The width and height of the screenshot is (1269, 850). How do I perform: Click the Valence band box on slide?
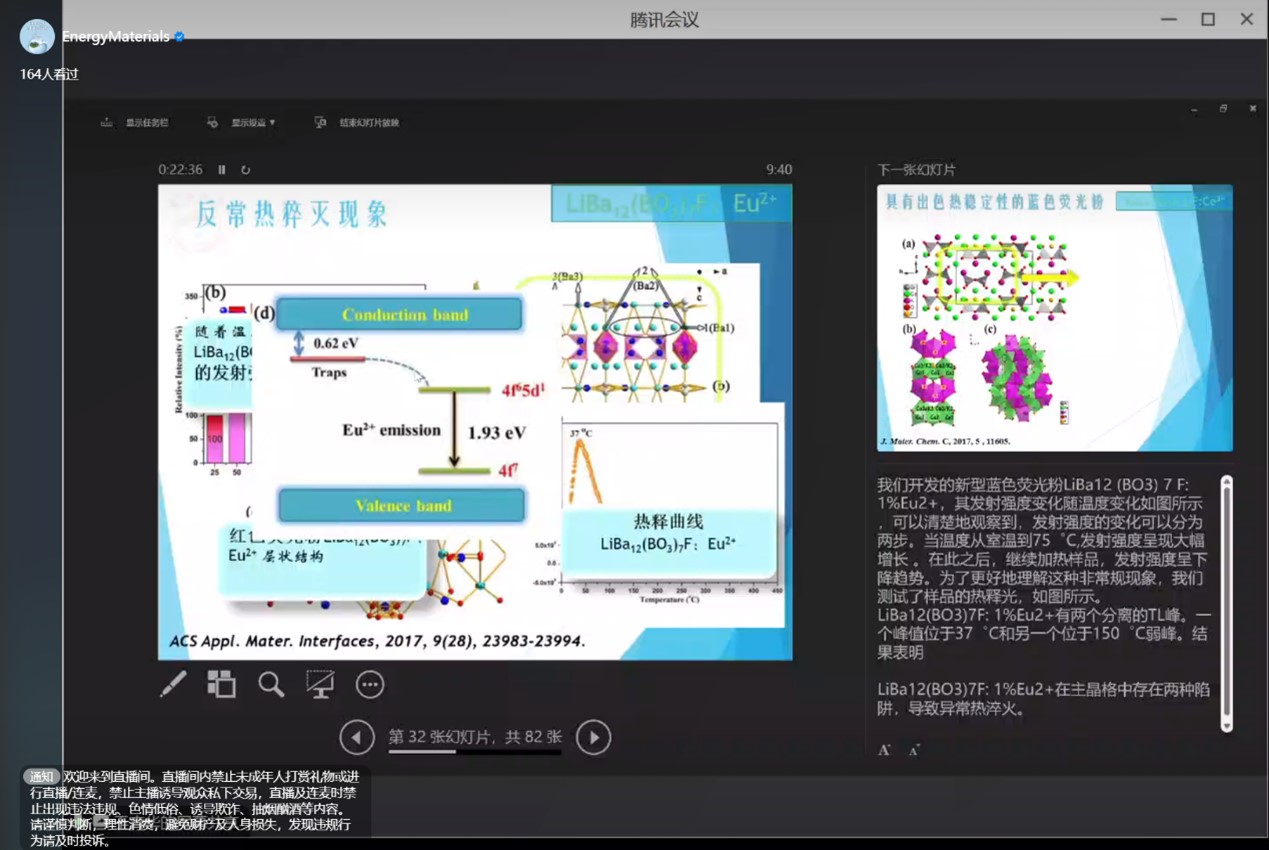401,505
